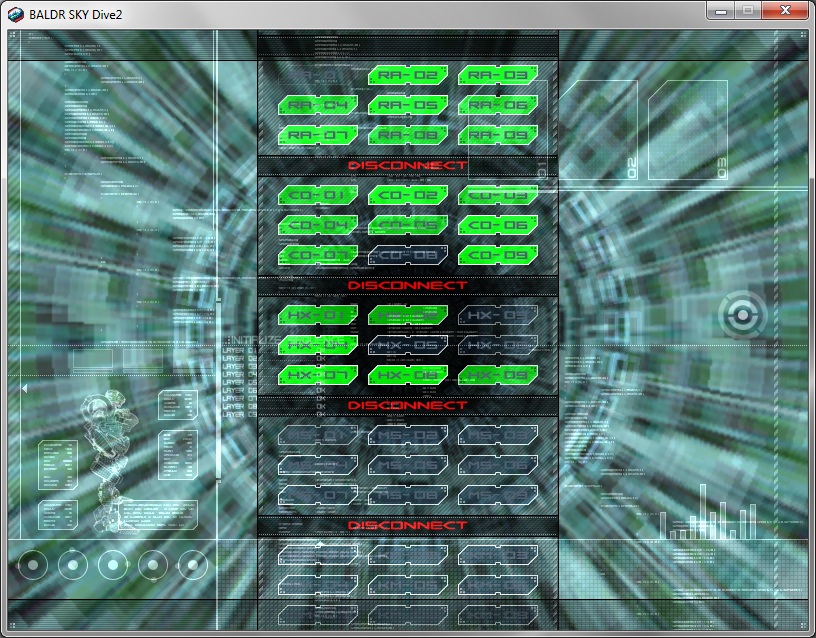This screenshot has height=638, width=816.
Task: Click the locked MS-07 stage button
Action: point(318,495)
